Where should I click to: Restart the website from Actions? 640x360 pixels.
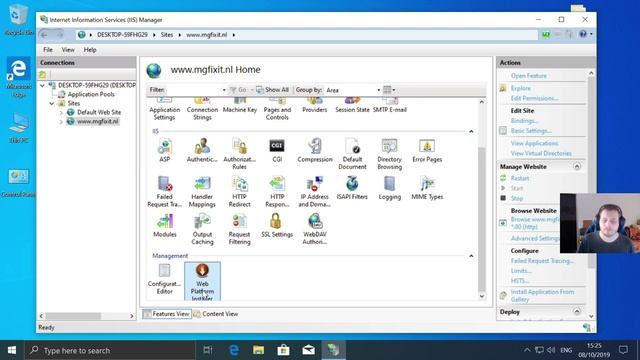(x=520, y=178)
